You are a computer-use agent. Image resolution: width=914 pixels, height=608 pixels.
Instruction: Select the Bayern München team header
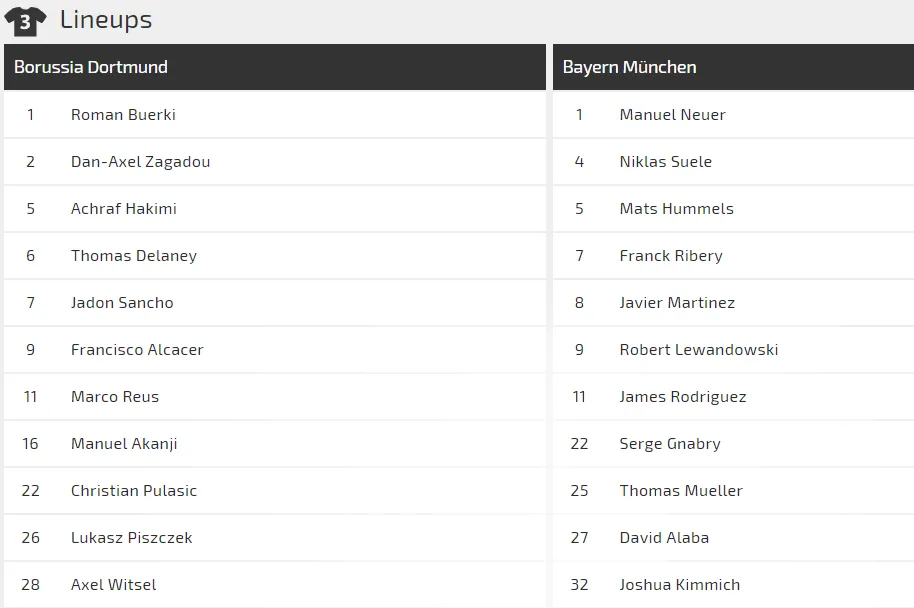coord(629,67)
